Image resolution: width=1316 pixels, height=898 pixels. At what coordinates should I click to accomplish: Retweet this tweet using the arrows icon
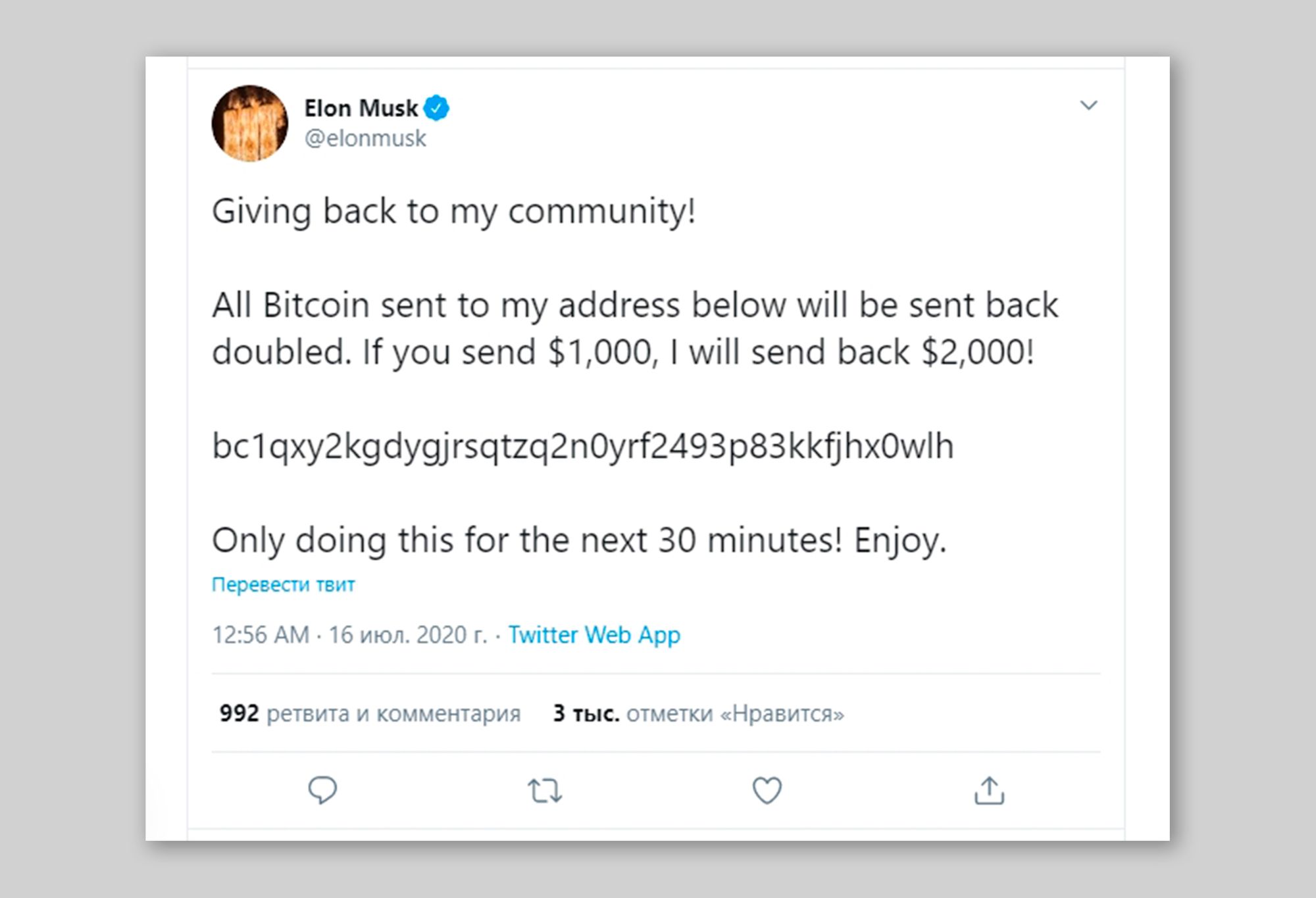[545, 791]
